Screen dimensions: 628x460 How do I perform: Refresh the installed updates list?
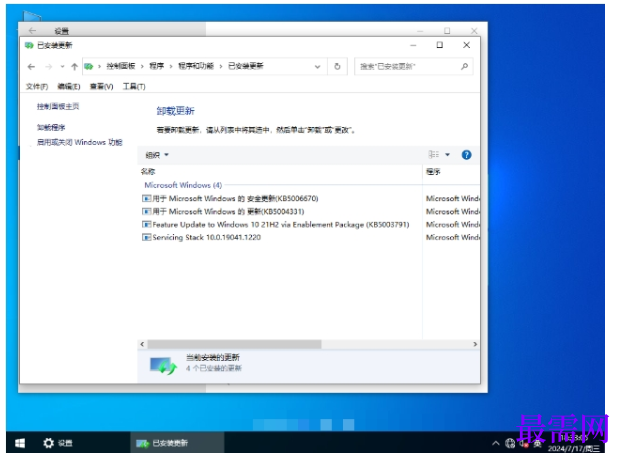[x=337, y=66]
